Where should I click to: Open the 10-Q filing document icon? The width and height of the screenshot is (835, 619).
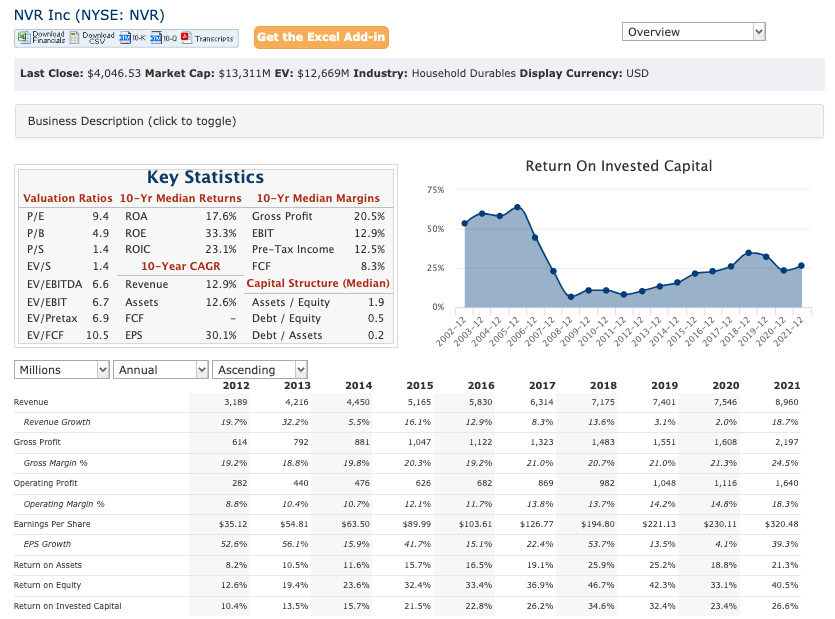[156, 38]
